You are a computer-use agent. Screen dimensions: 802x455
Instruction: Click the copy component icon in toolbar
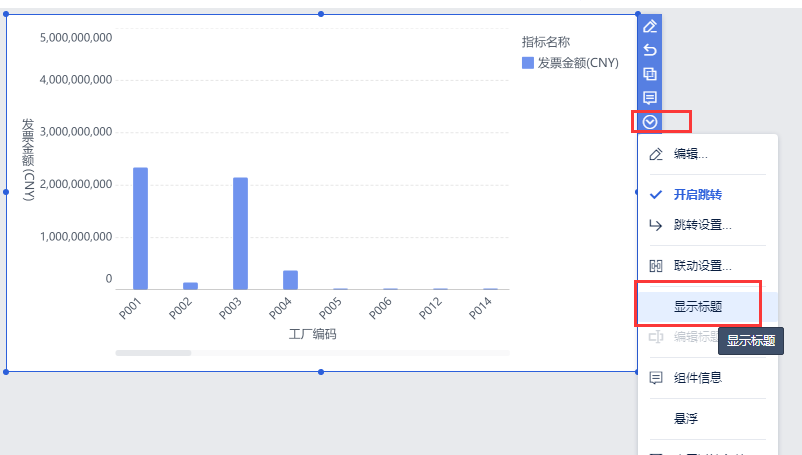pyautogui.click(x=650, y=74)
